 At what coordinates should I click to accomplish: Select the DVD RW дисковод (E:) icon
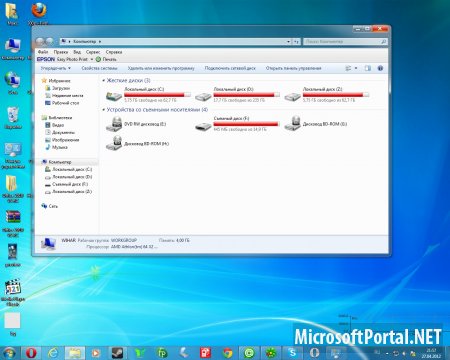(114, 124)
